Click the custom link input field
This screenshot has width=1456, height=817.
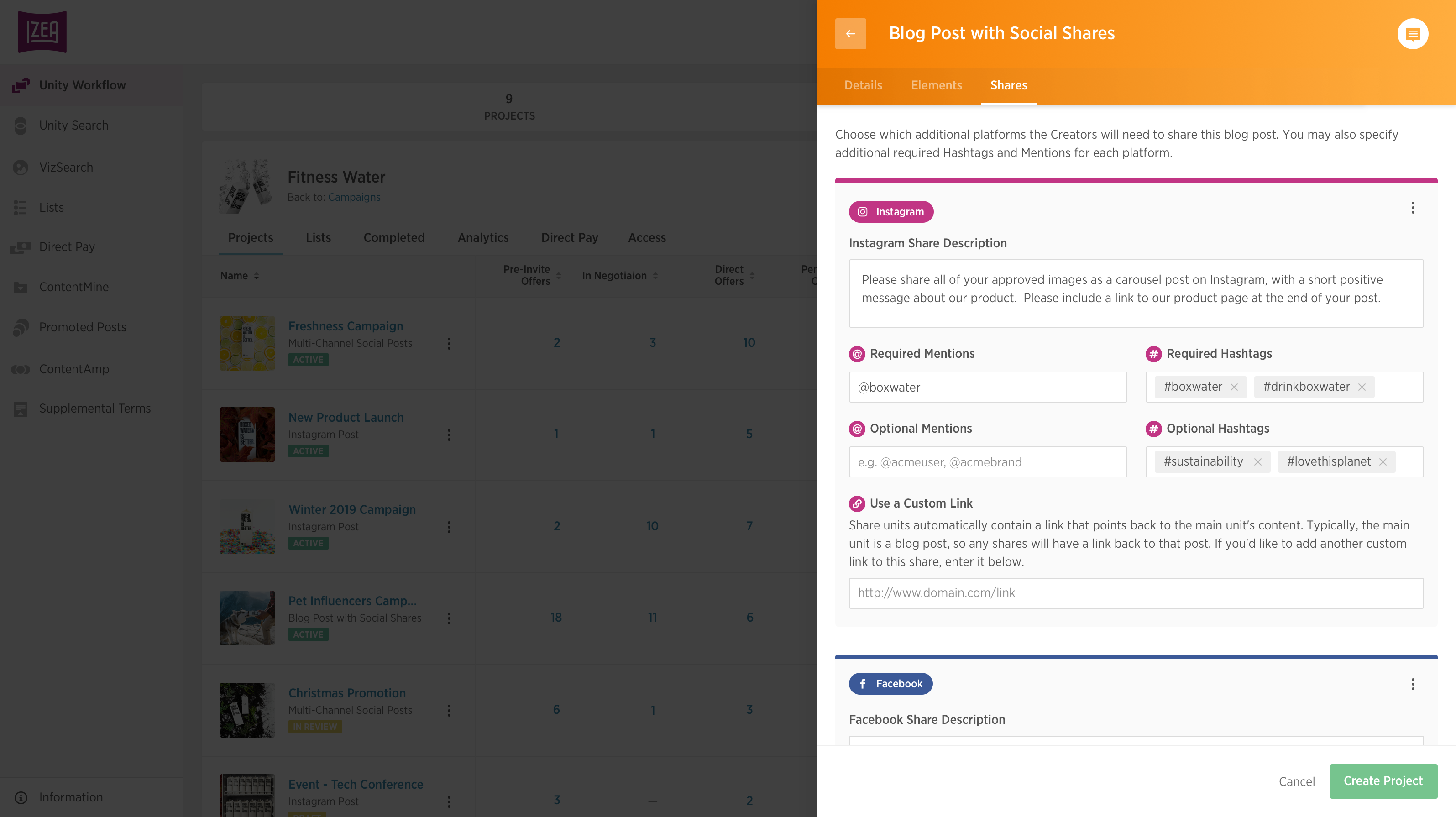[1136, 593]
